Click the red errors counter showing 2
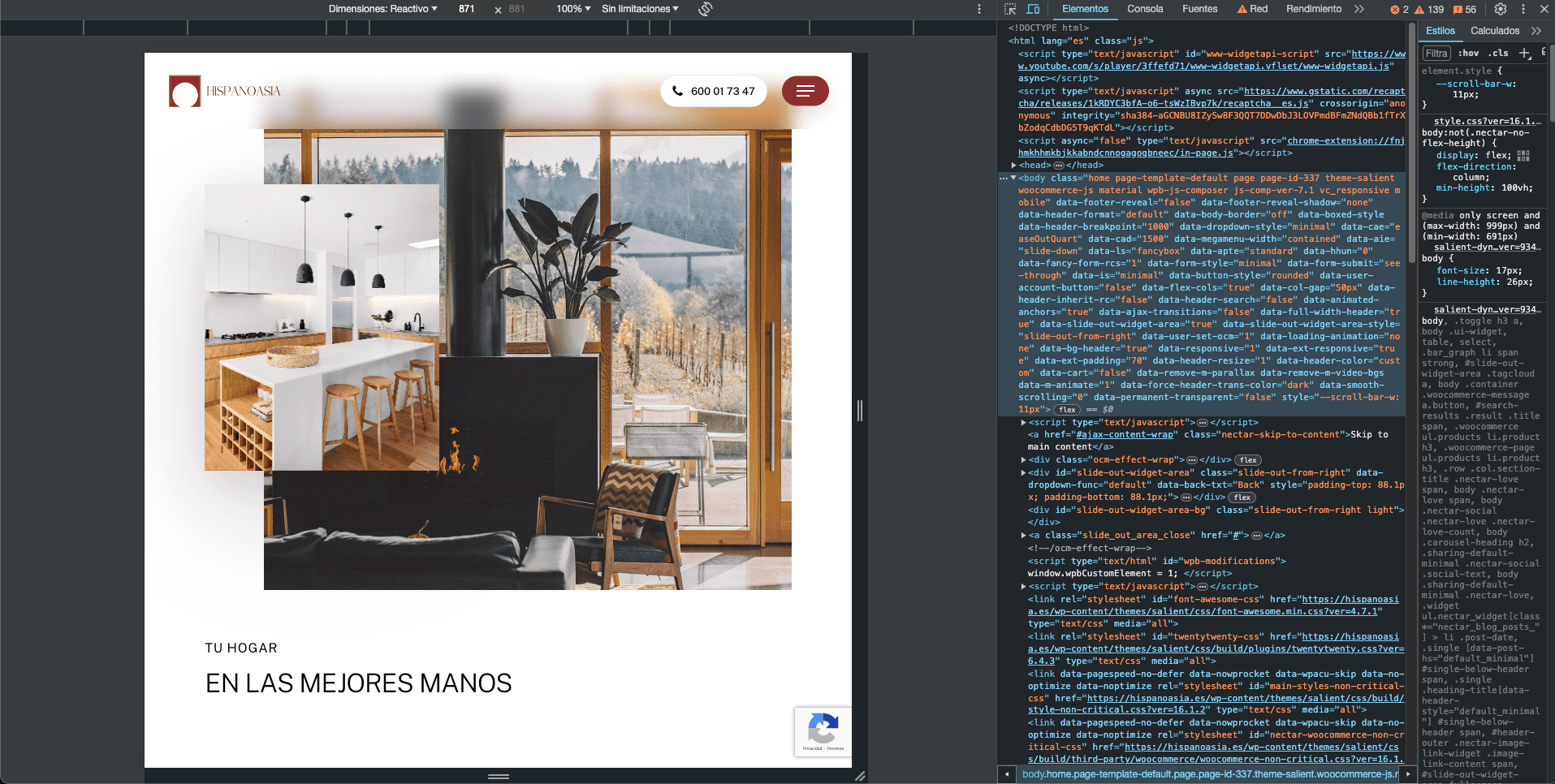The image size is (1555, 784). [1399, 10]
